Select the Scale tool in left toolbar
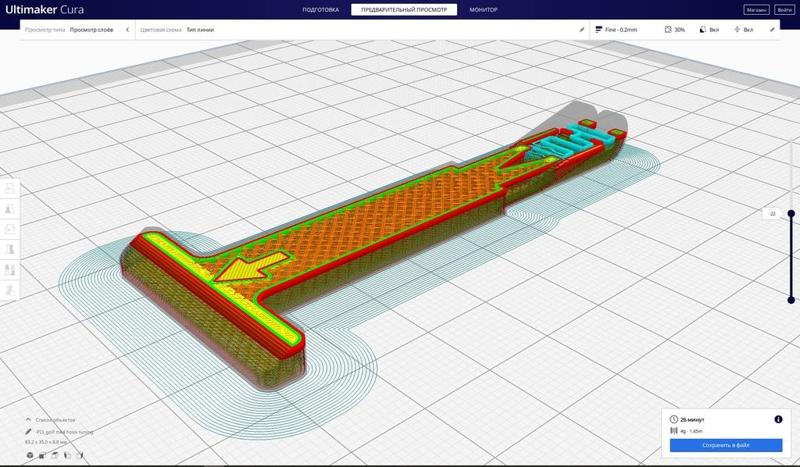The width and height of the screenshot is (800, 467). click(x=10, y=209)
